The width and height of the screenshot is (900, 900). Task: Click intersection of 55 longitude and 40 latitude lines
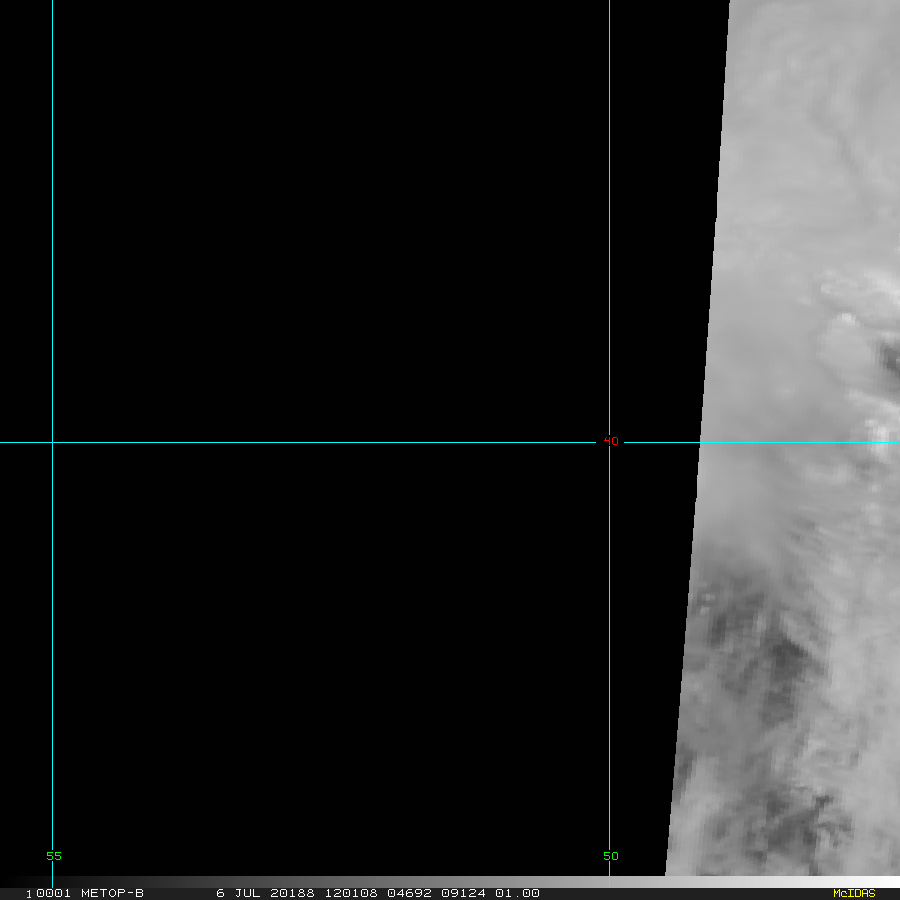coord(52,442)
